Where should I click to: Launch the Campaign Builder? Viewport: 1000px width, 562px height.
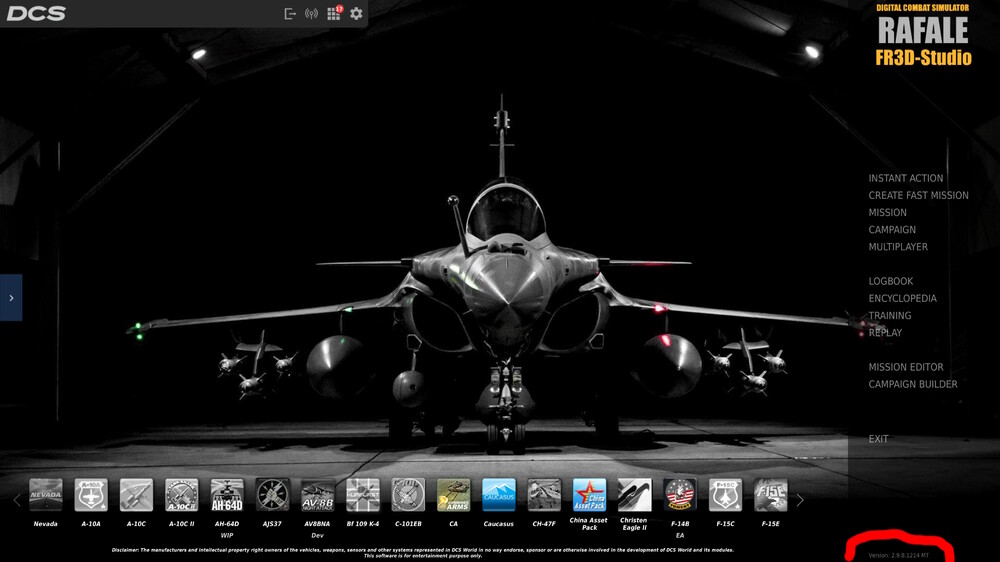913,385
